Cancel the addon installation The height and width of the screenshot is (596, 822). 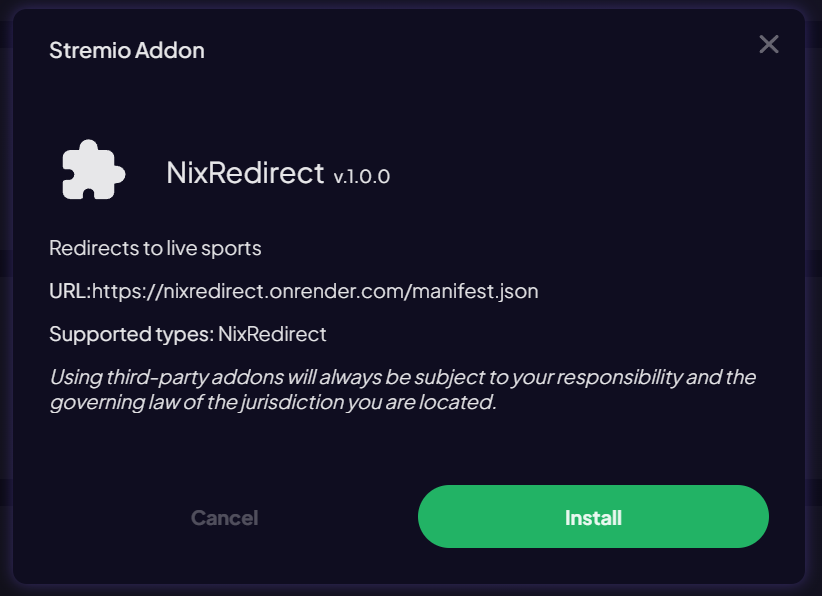click(x=224, y=518)
